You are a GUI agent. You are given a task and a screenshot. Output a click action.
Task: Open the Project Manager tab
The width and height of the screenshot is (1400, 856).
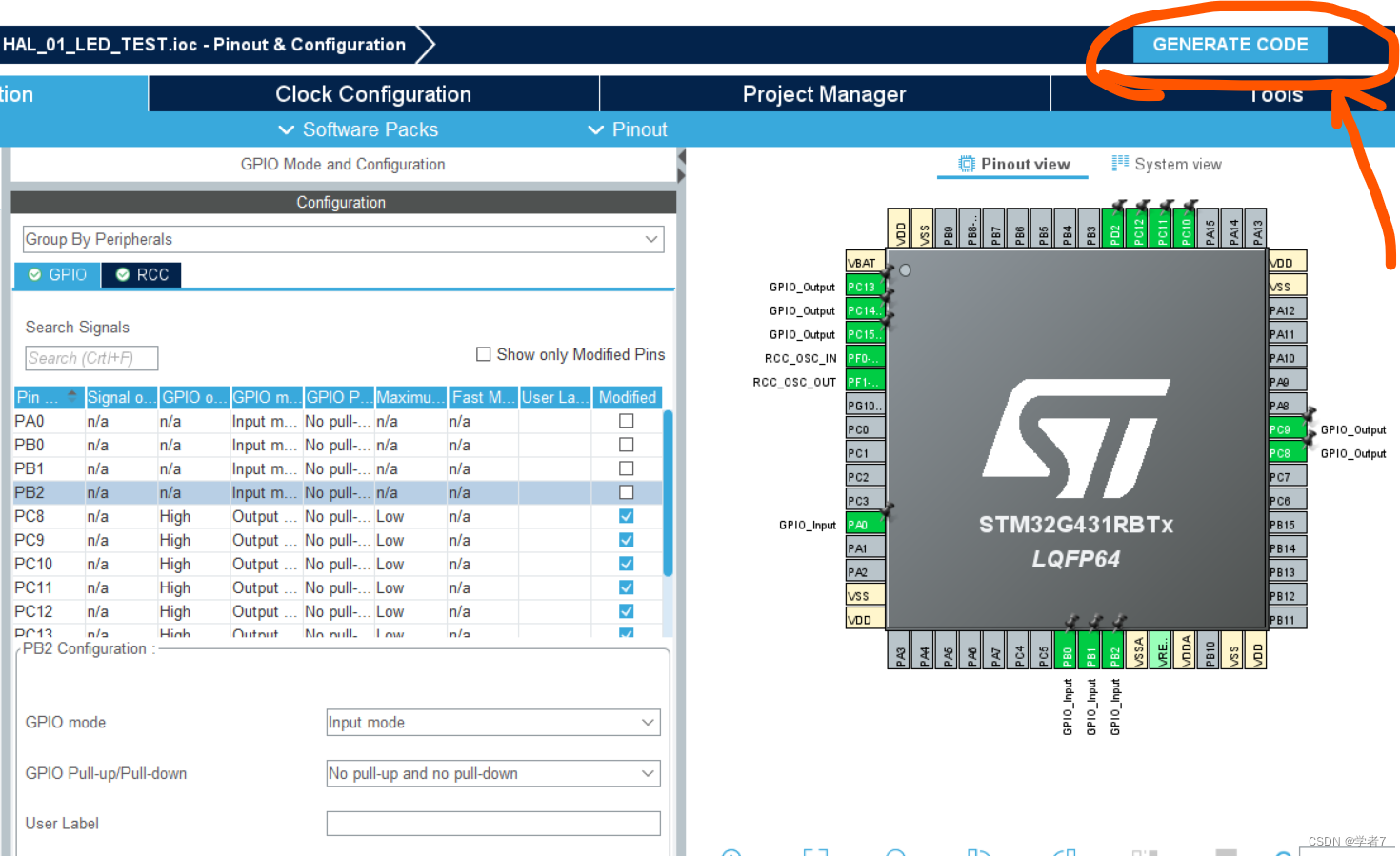(x=824, y=93)
